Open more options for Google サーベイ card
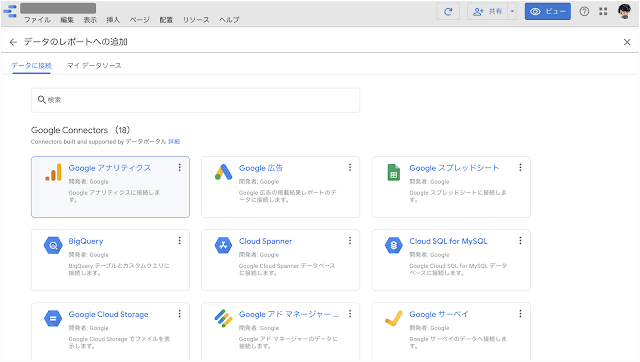Viewport: 640px width, 362px height. pos(520,313)
